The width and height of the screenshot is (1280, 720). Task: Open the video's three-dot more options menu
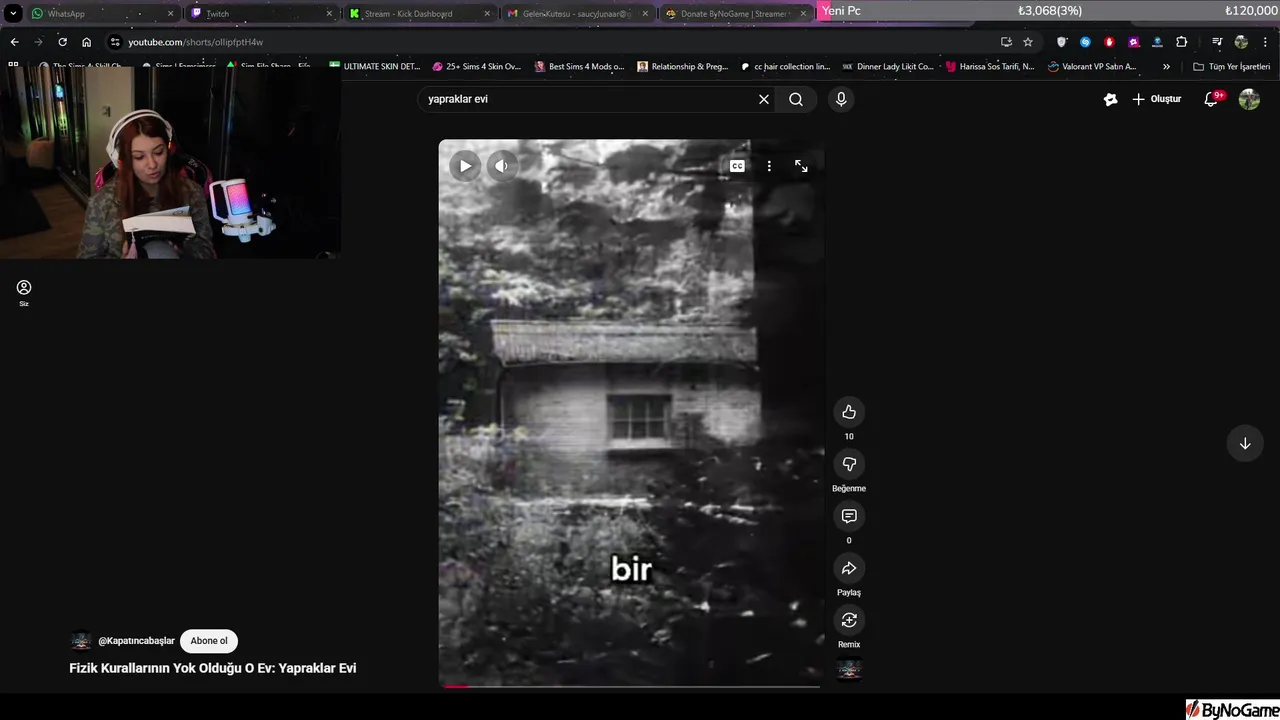pos(769,166)
